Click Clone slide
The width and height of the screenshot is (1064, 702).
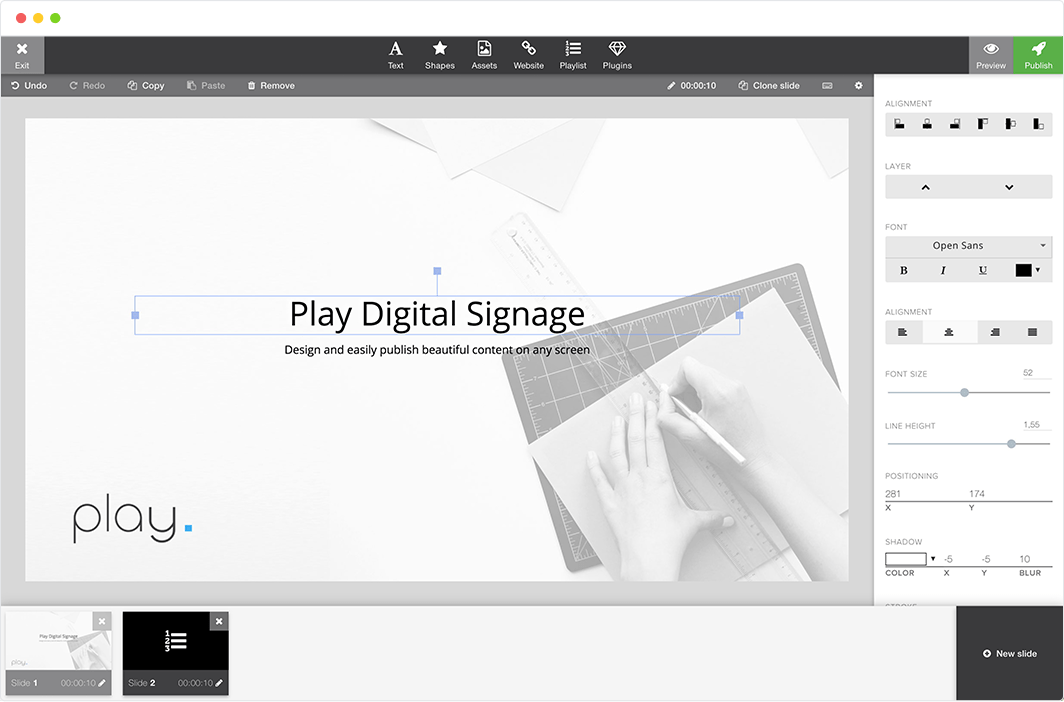[x=769, y=85]
